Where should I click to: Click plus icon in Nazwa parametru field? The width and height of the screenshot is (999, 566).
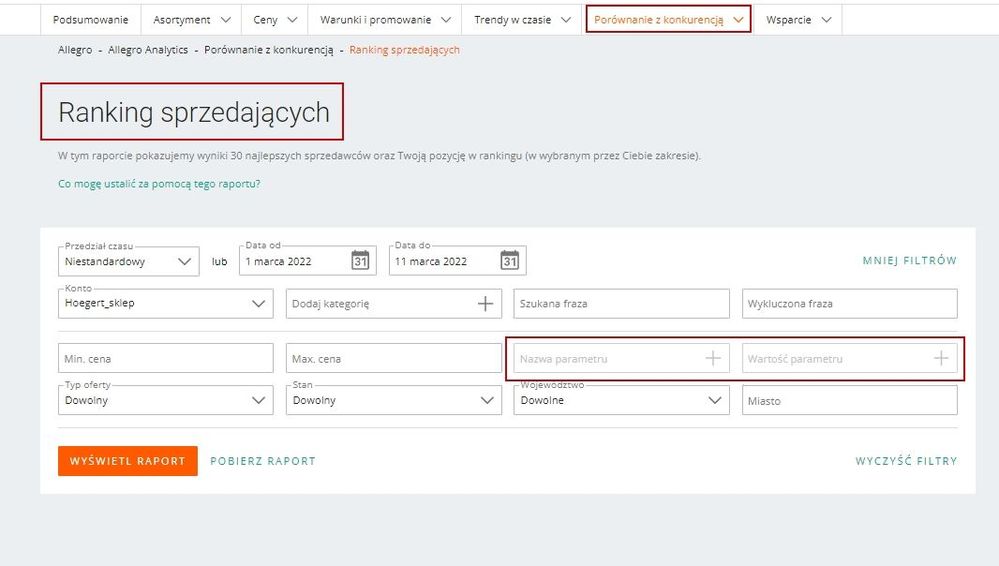point(713,359)
